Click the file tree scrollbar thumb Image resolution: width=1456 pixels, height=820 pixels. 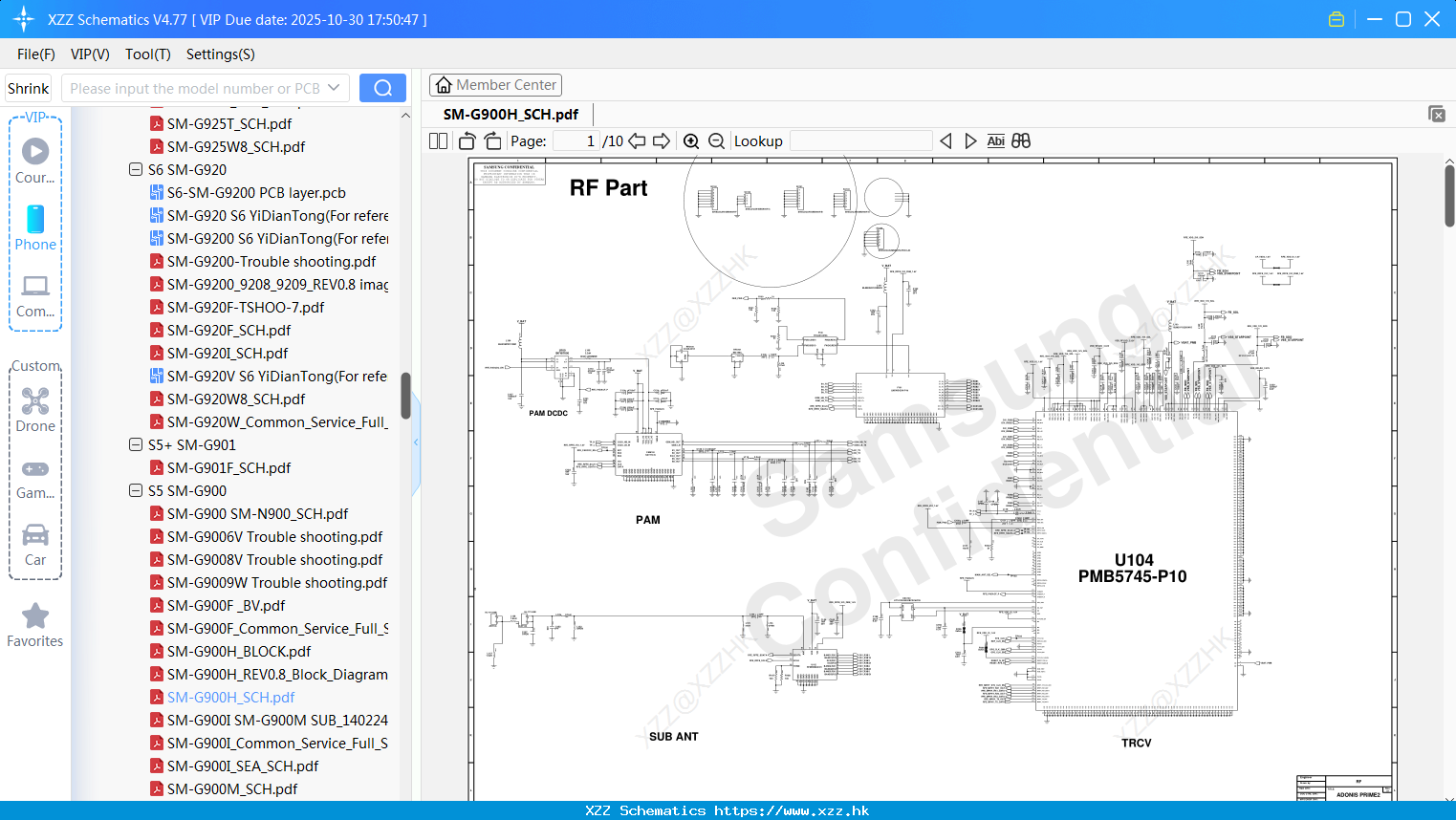[x=405, y=396]
